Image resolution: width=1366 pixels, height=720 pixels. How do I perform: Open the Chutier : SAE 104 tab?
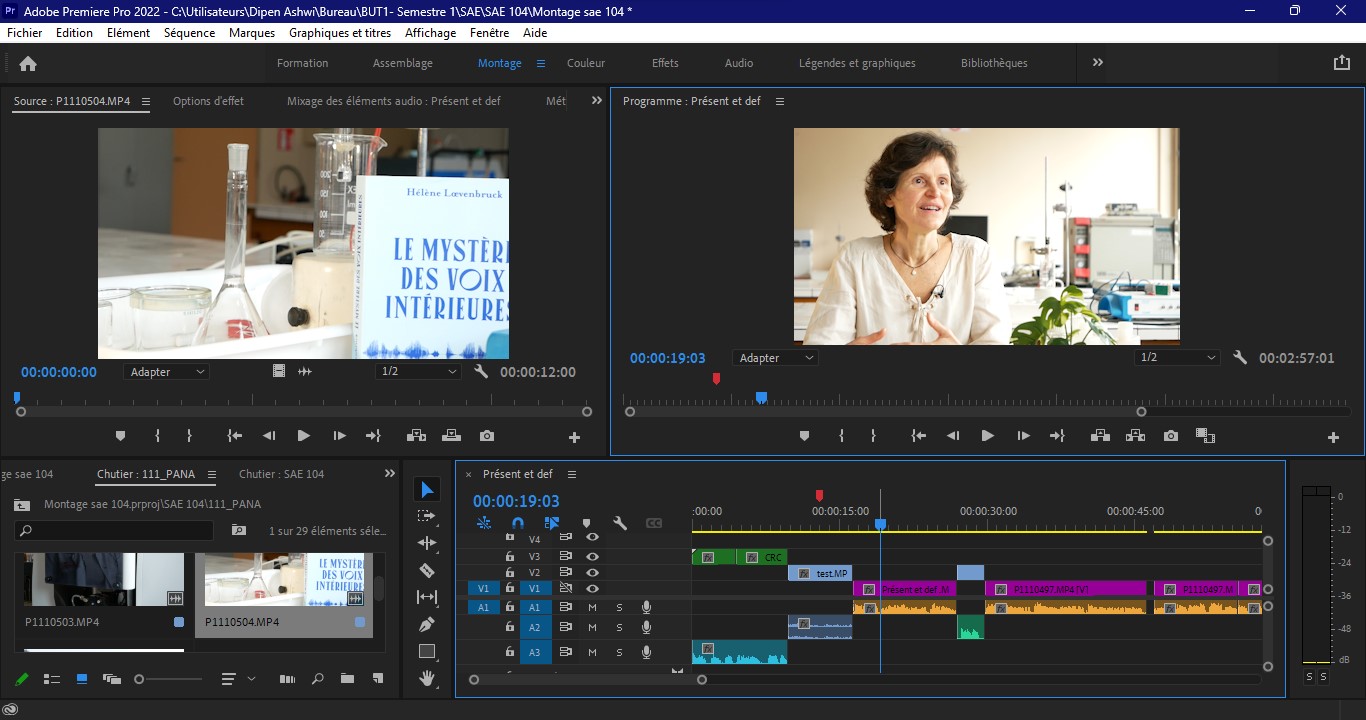pos(281,474)
